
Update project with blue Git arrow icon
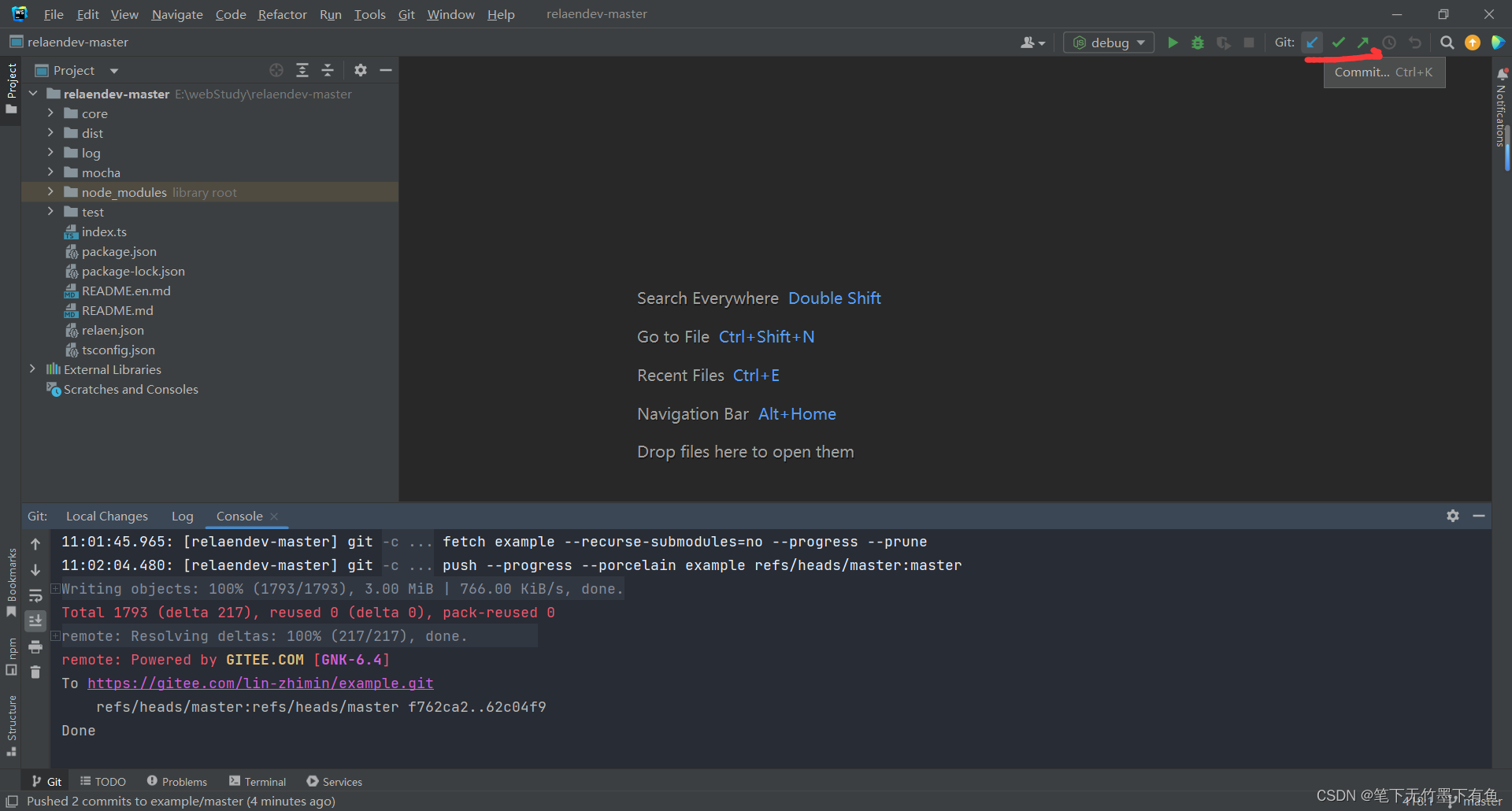[x=1312, y=43]
